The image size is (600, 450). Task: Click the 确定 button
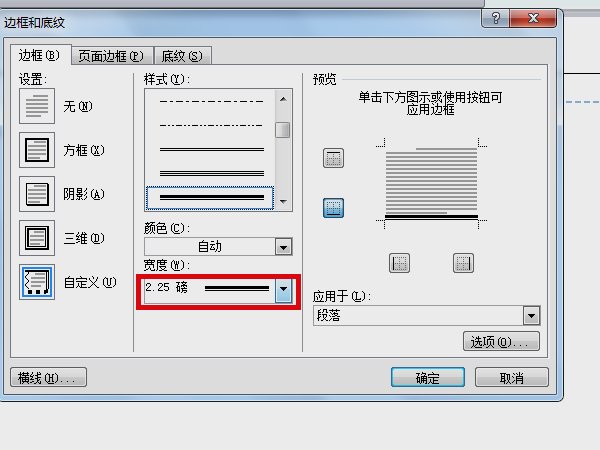point(428,378)
